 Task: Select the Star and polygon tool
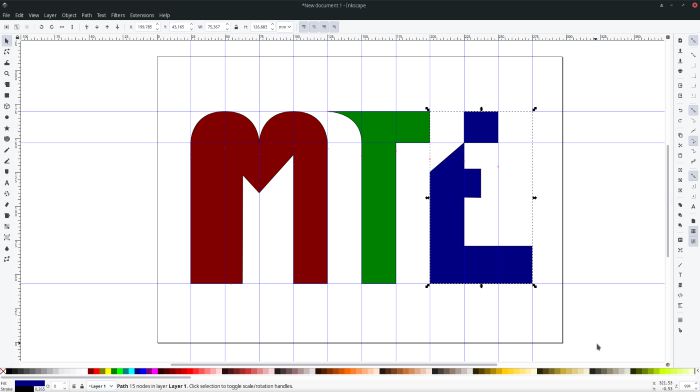tap(7, 128)
